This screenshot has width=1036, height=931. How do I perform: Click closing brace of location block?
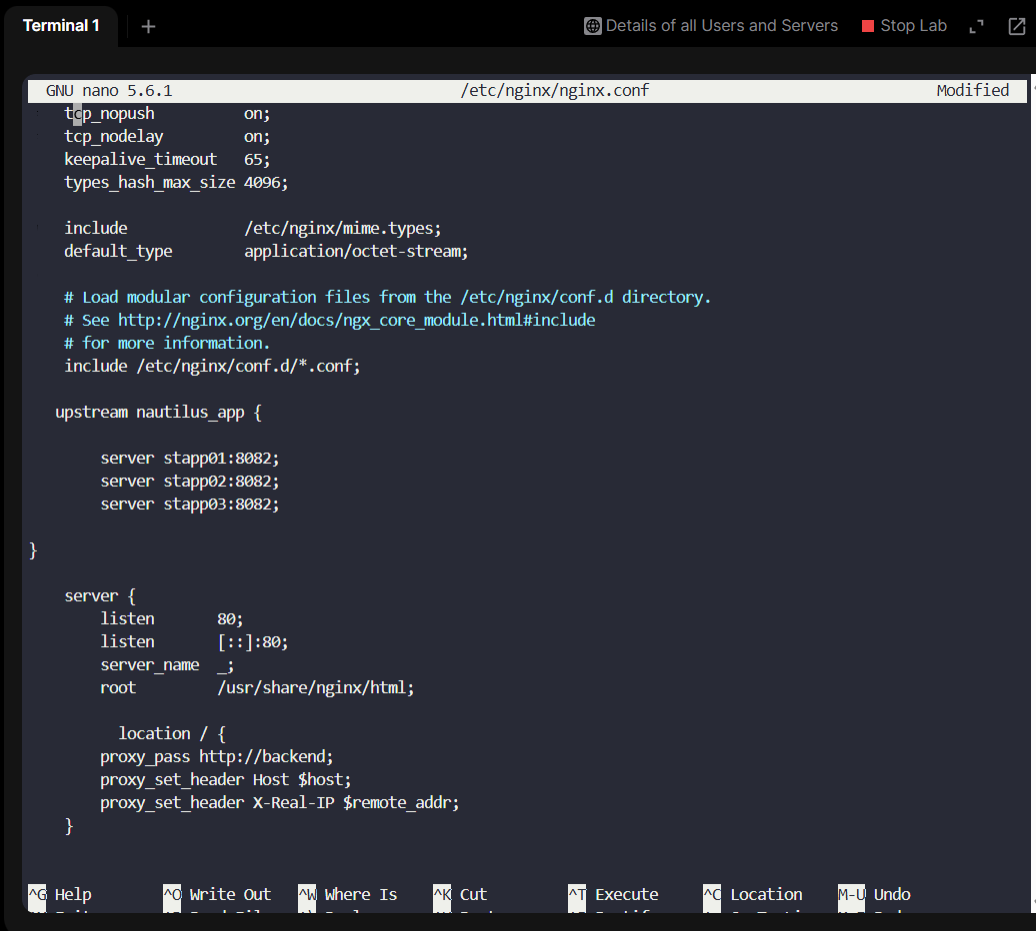[x=69, y=826]
